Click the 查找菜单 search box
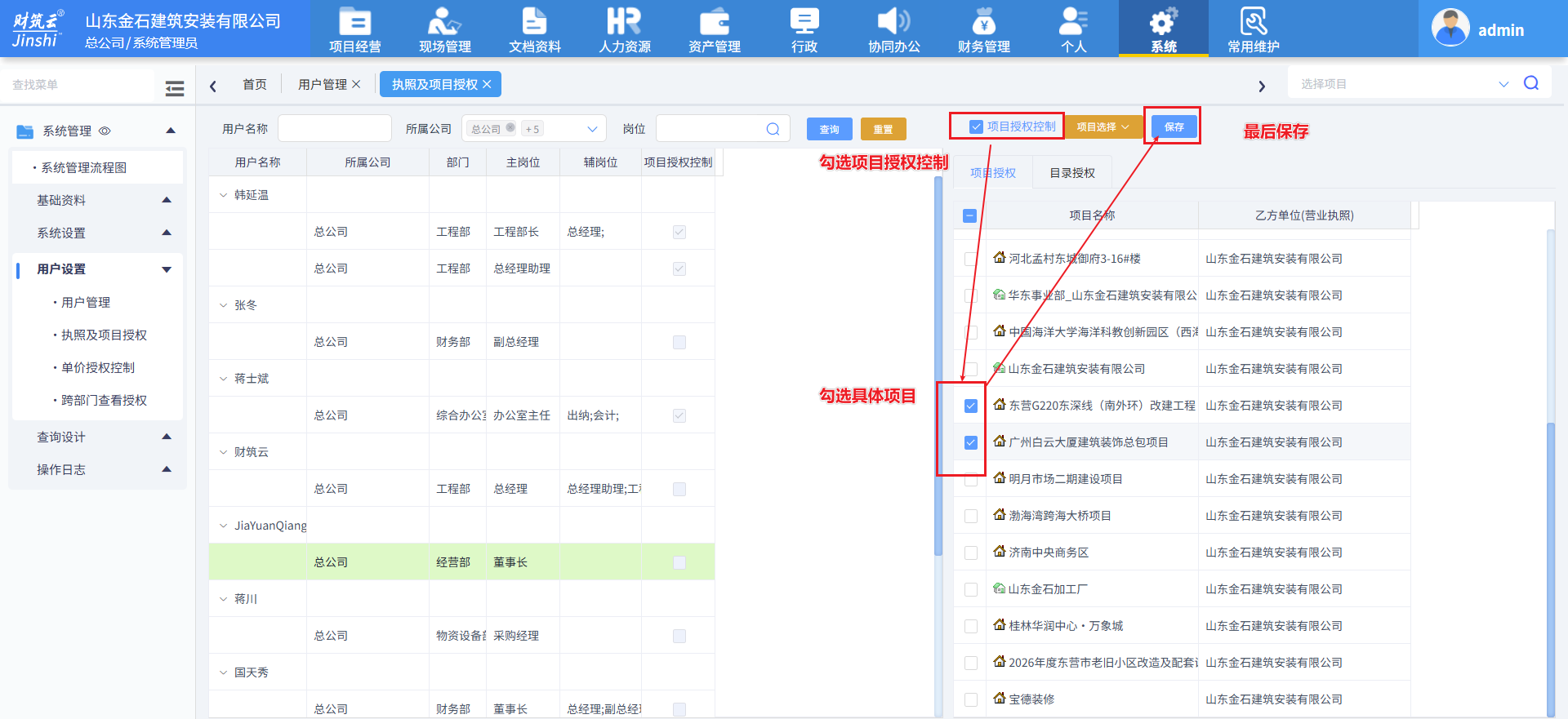The image size is (1568, 719). 78,85
